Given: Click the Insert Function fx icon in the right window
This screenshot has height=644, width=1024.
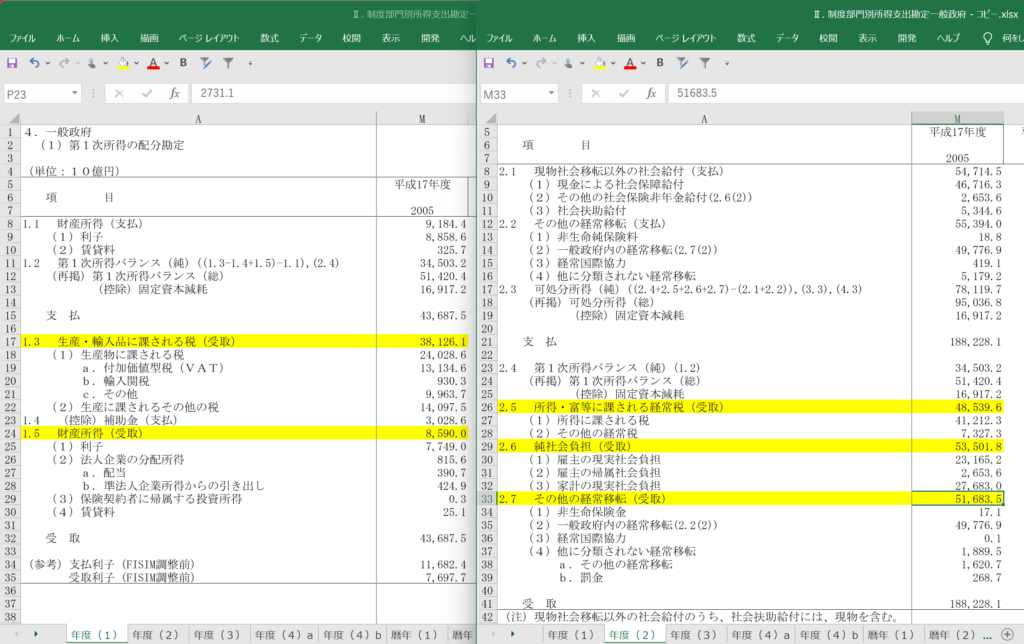Looking at the screenshot, I should click(650, 94).
